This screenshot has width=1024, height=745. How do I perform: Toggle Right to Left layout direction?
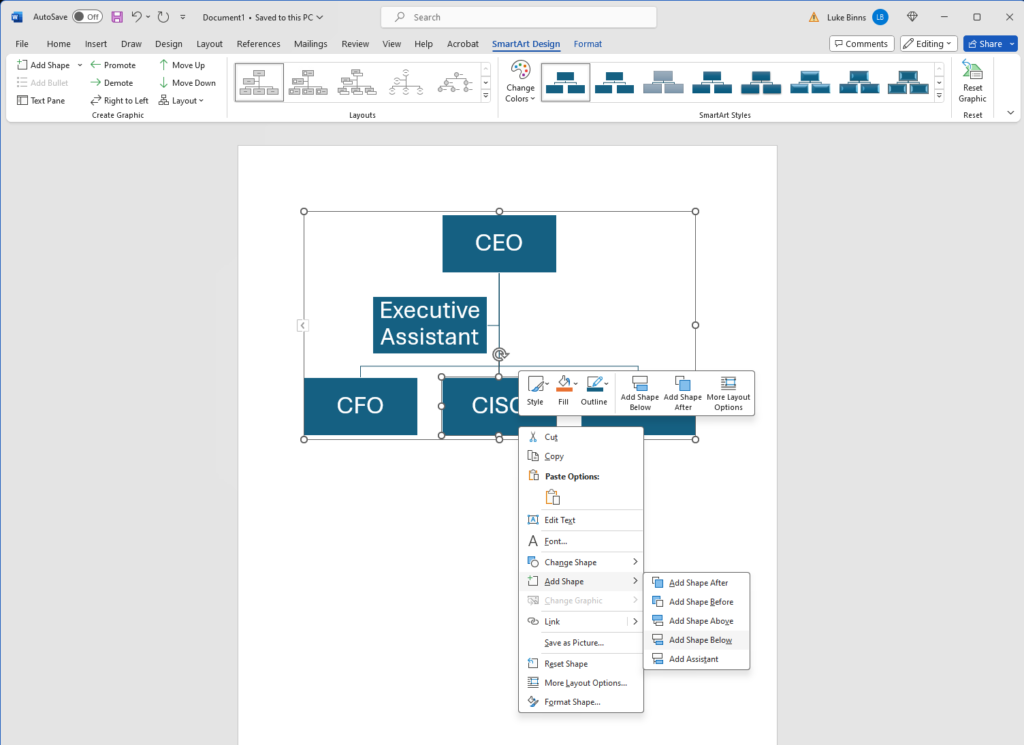pyautogui.click(x=118, y=100)
